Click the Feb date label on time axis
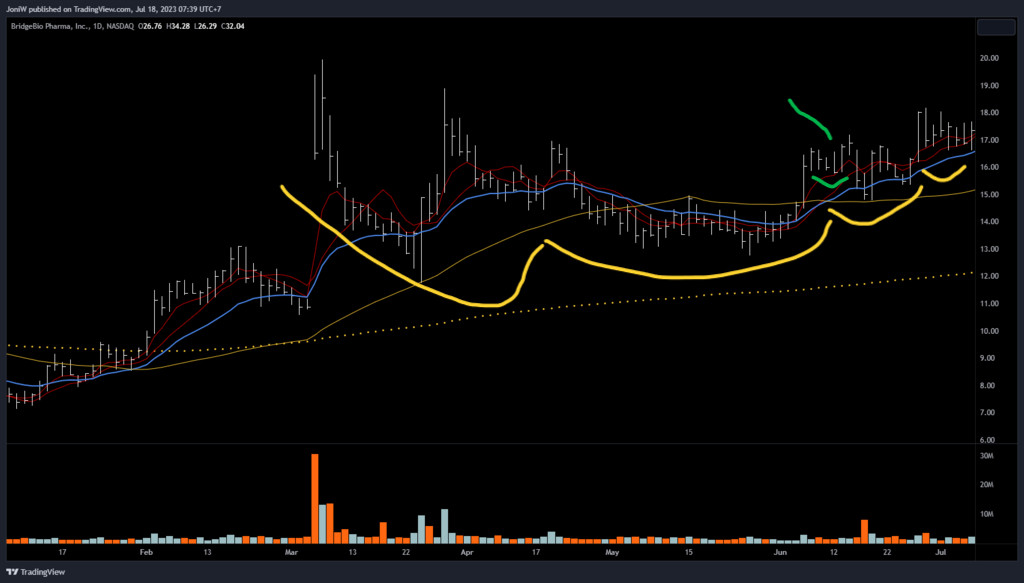 tap(146, 551)
